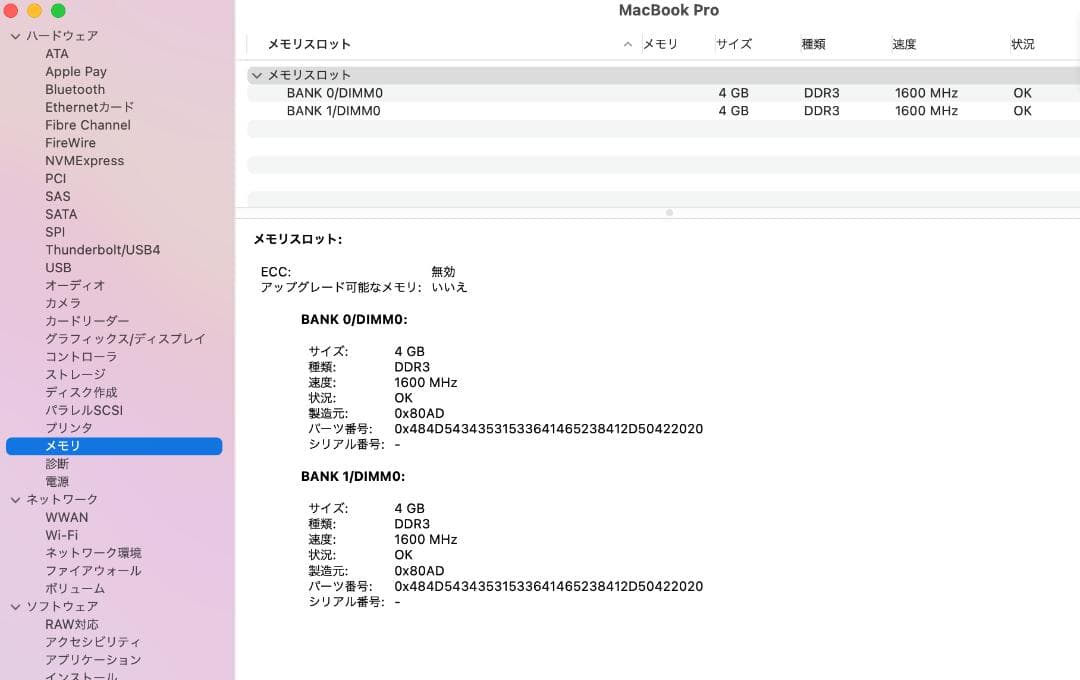Select the BANK 1/DIMM0 row
This screenshot has height=680, width=1080.
pyautogui.click(x=500, y=111)
